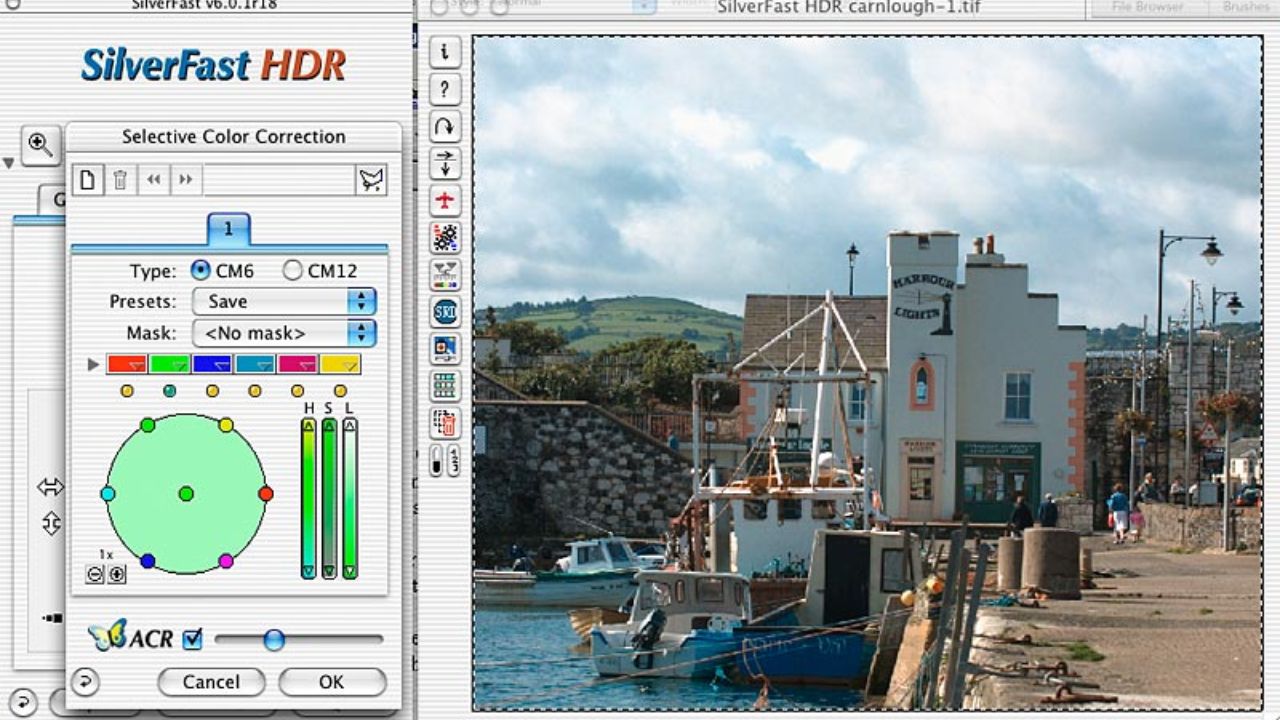Open the magenta color swatch dropdown

(297, 364)
